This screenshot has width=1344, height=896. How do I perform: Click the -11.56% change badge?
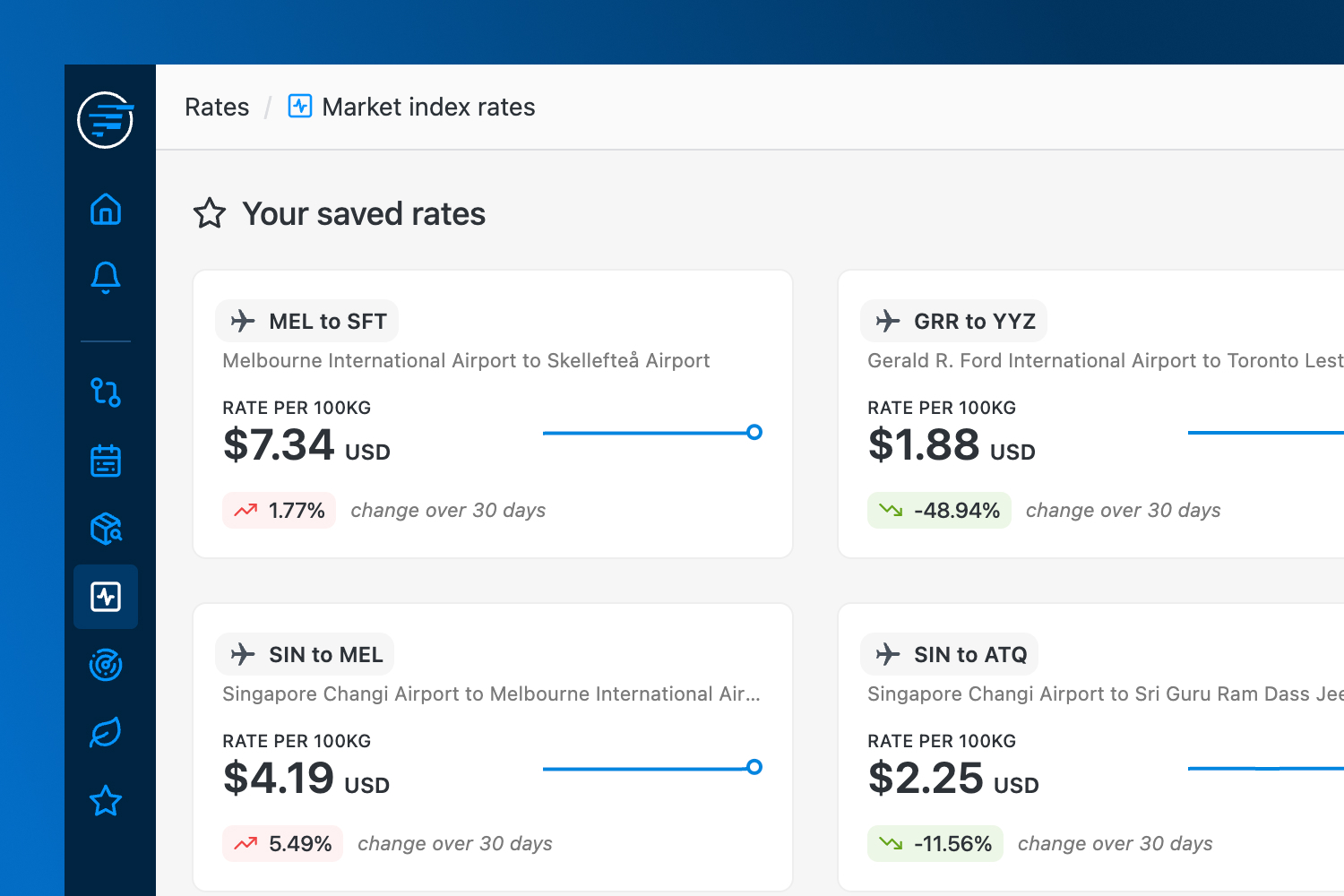[935, 843]
